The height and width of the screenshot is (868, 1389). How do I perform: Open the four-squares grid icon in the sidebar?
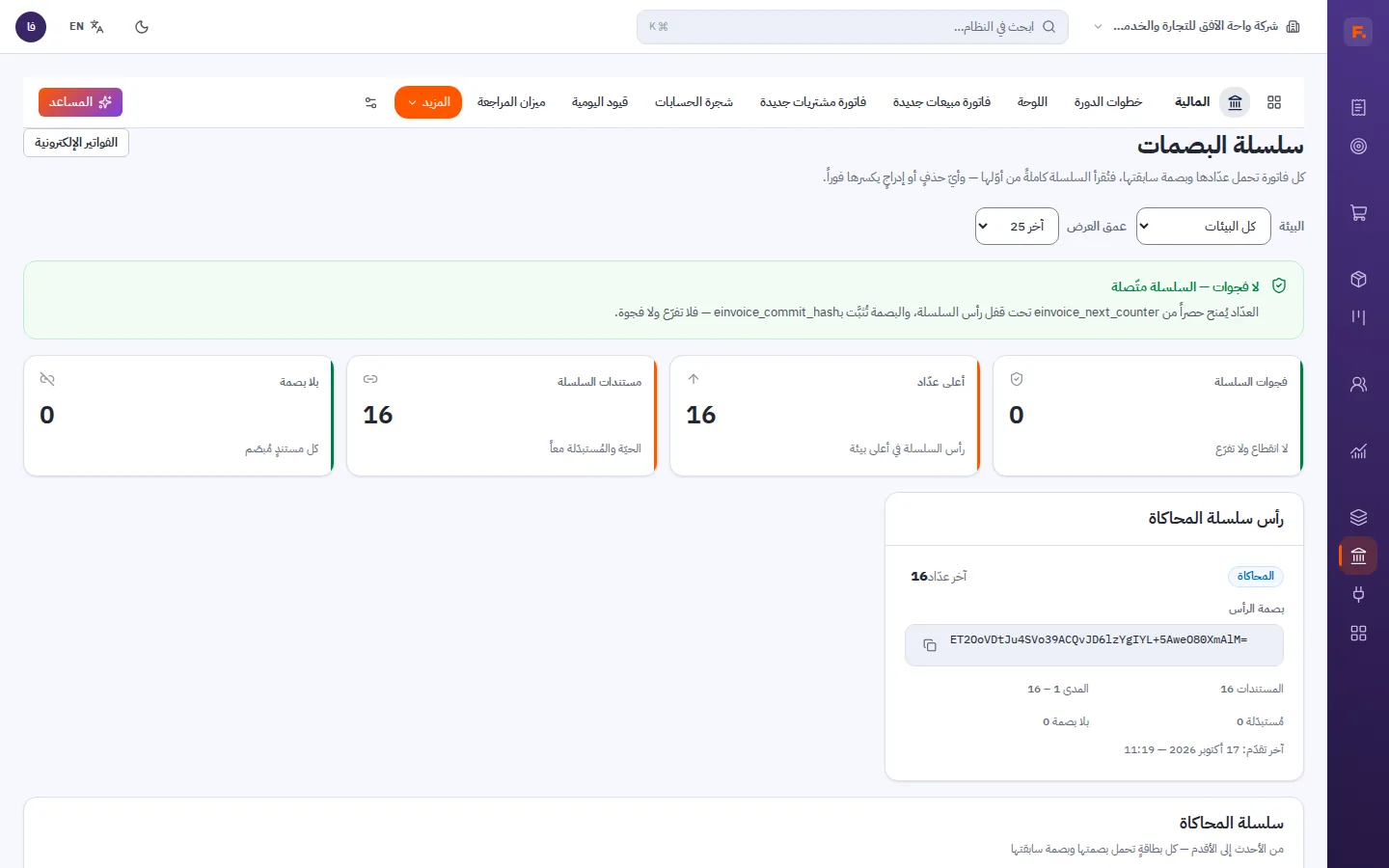[1358, 634]
